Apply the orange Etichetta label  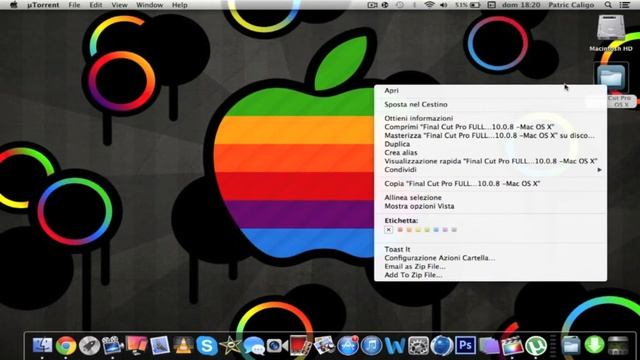coord(409,230)
